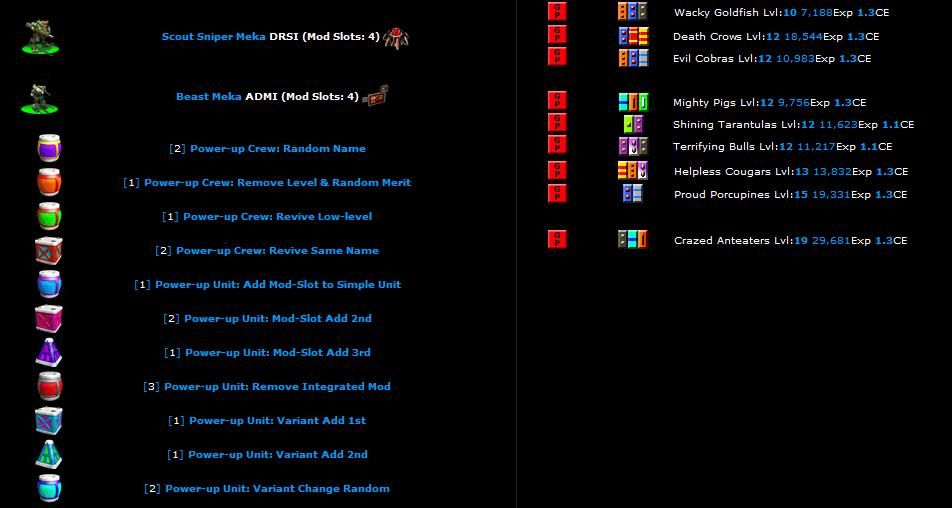Screen dimensions: 952x508
Task: Click the Shining Tarantulas Lvl:12 text
Action: (744, 124)
